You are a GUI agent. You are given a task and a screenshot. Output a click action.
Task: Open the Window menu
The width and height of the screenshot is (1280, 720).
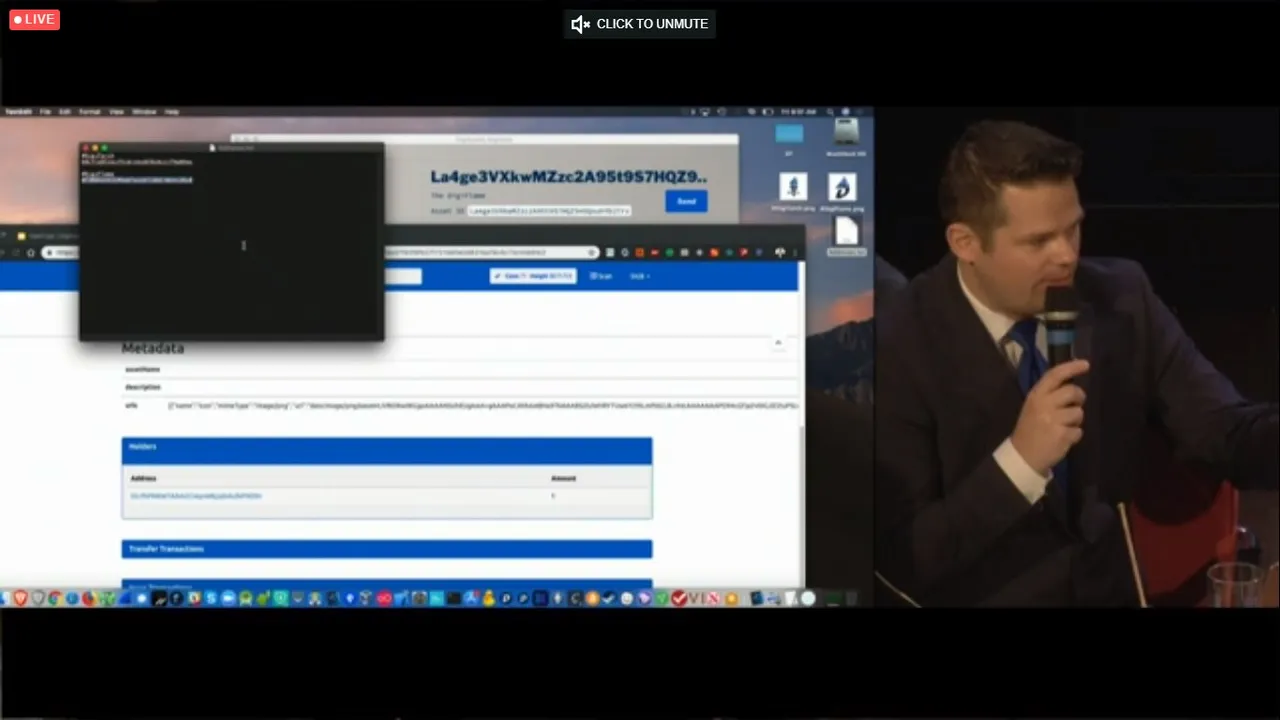tap(144, 112)
